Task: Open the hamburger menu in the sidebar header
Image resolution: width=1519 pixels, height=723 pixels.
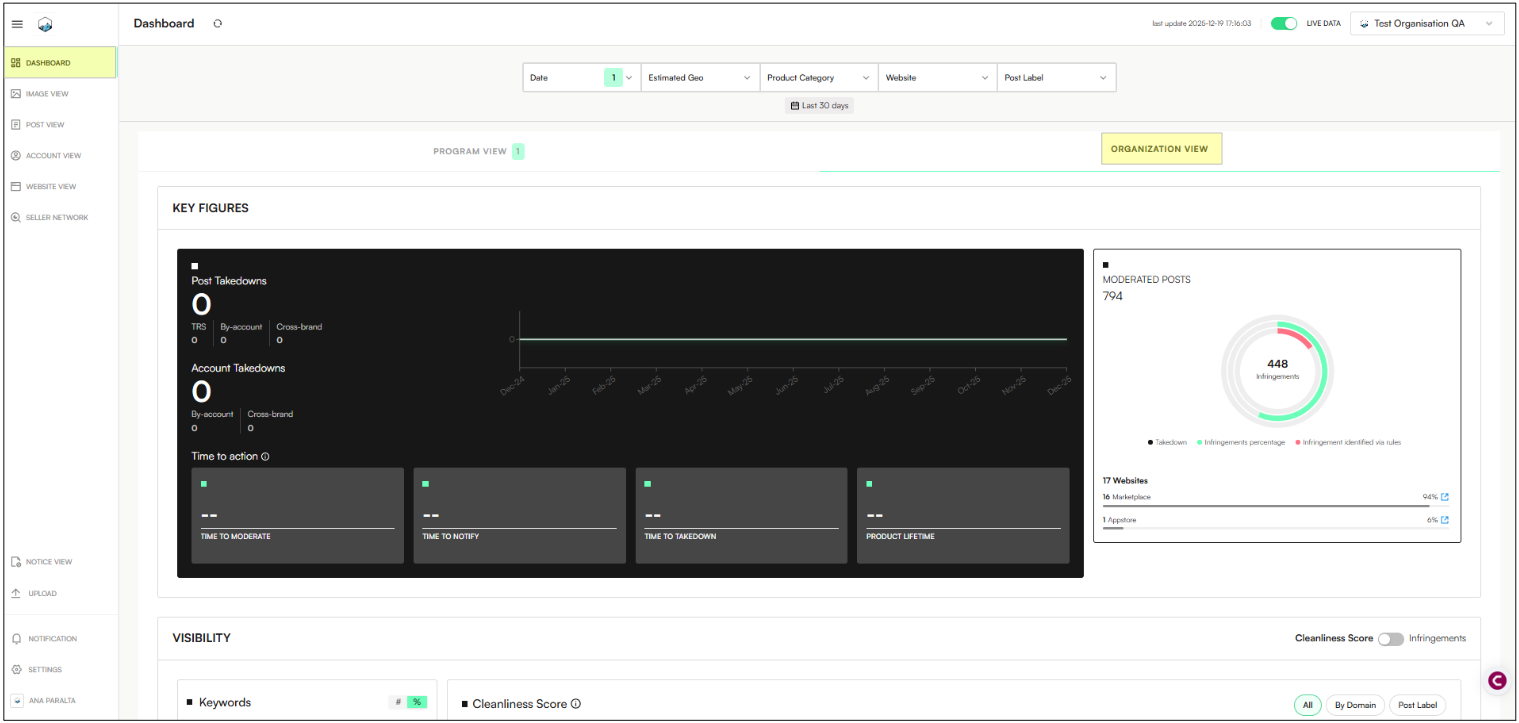Action: [x=17, y=24]
